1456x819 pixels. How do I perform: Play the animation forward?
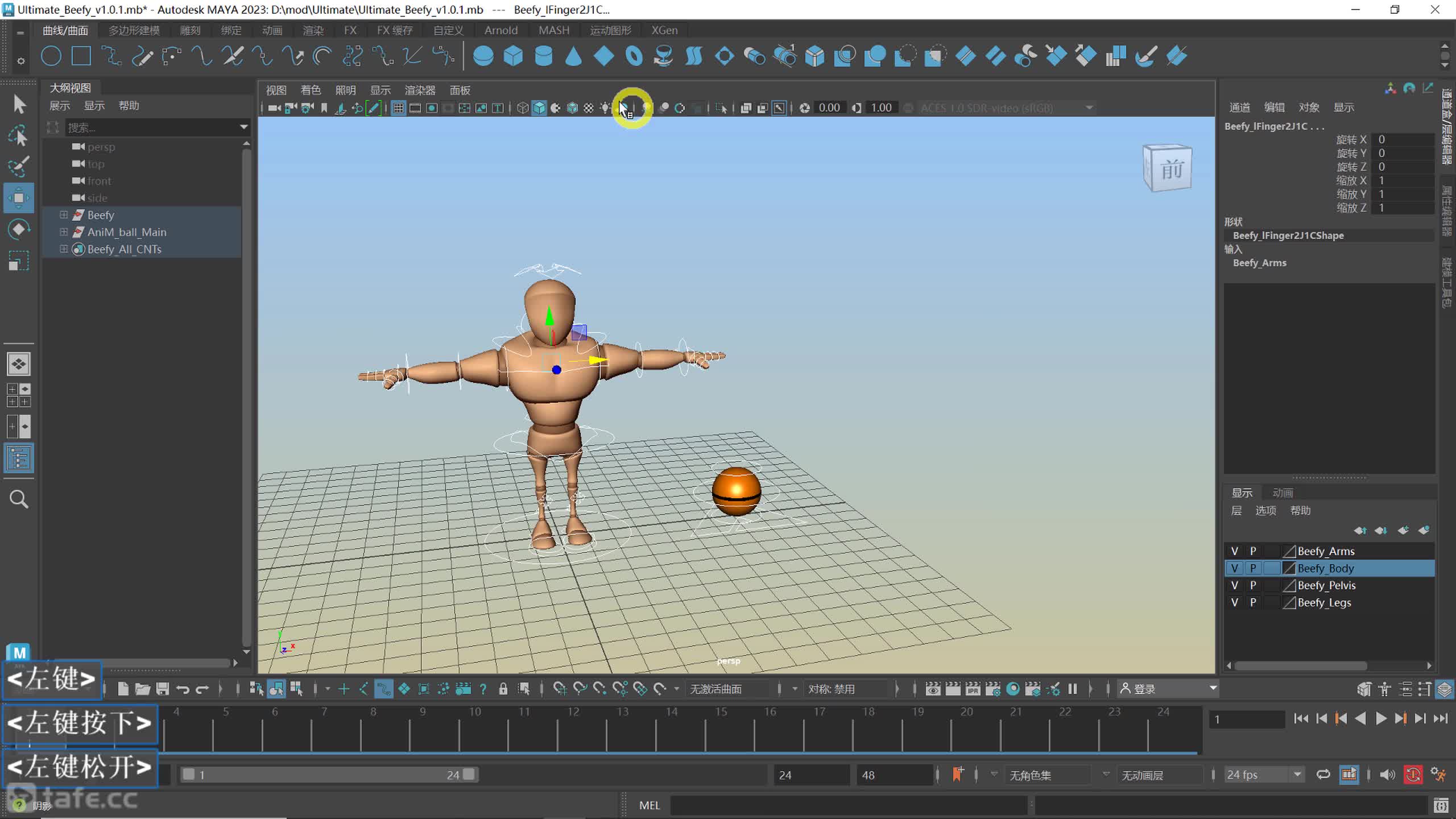click(x=1380, y=718)
